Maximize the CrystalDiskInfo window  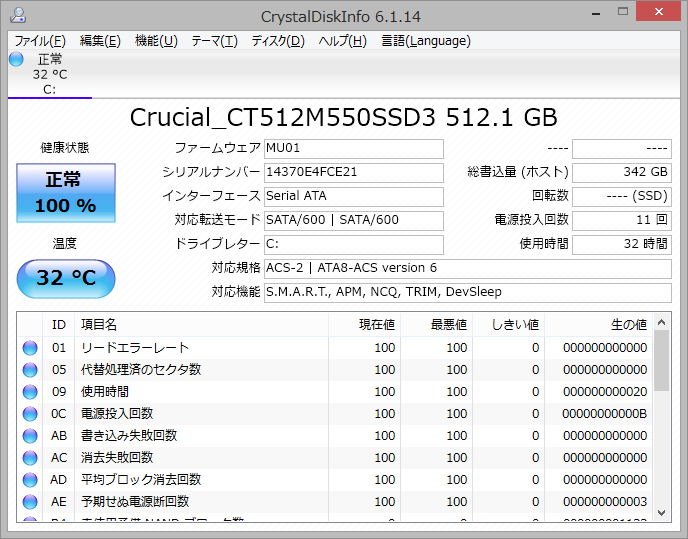point(623,12)
